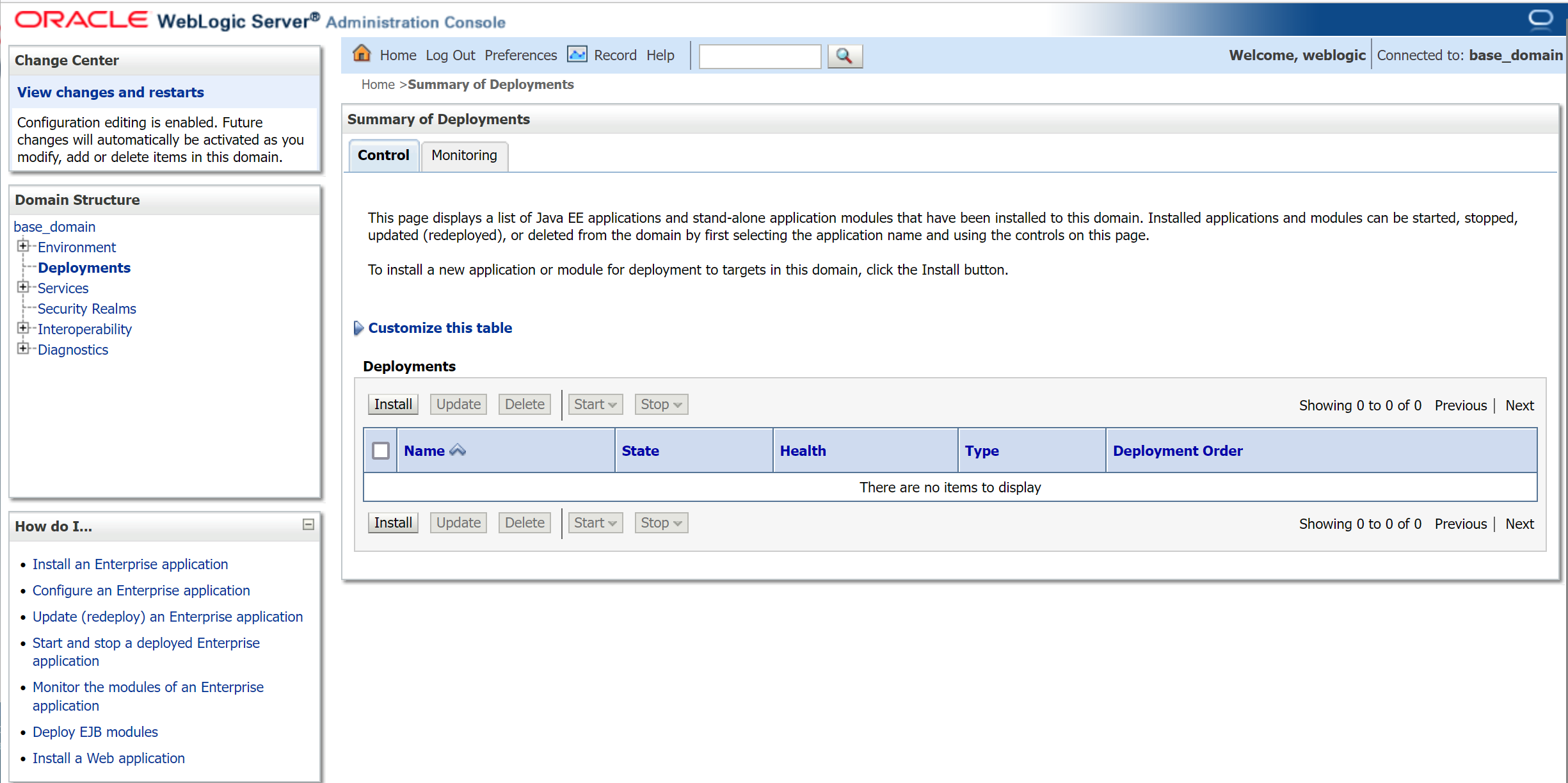Expand the Interoperability tree node

pyautogui.click(x=23, y=328)
